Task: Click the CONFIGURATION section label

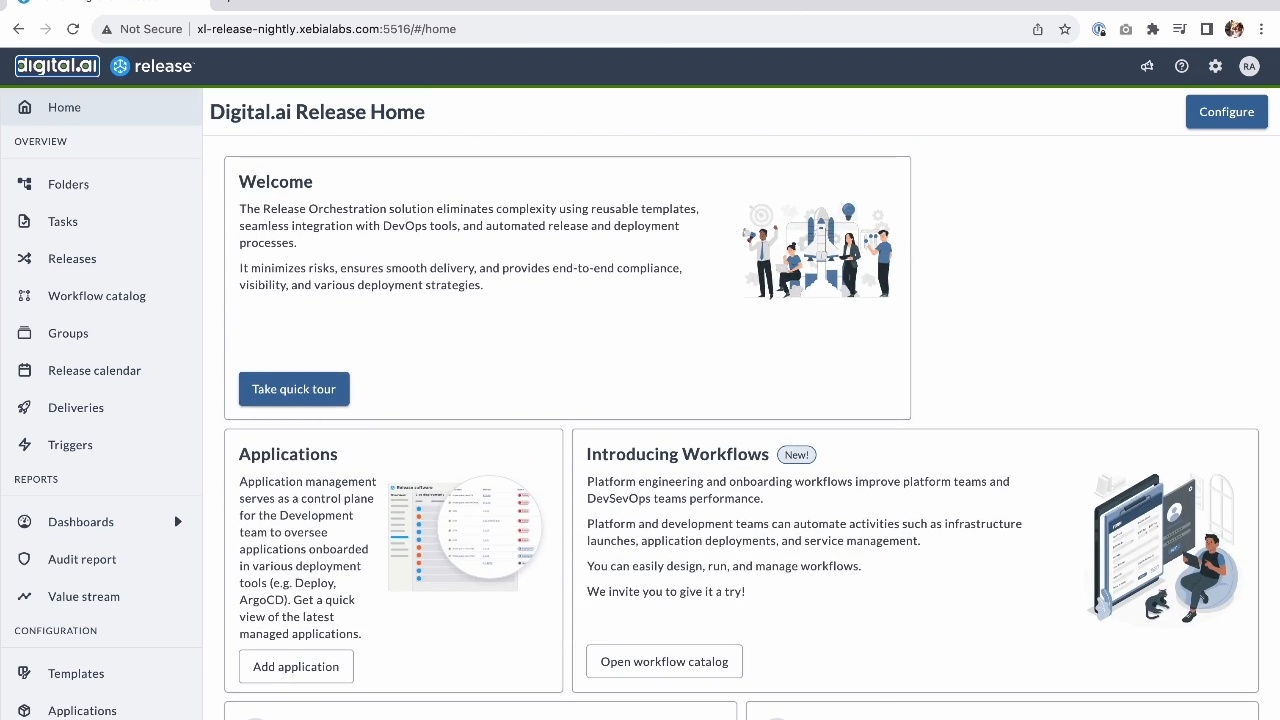Action: click(55, 630)
